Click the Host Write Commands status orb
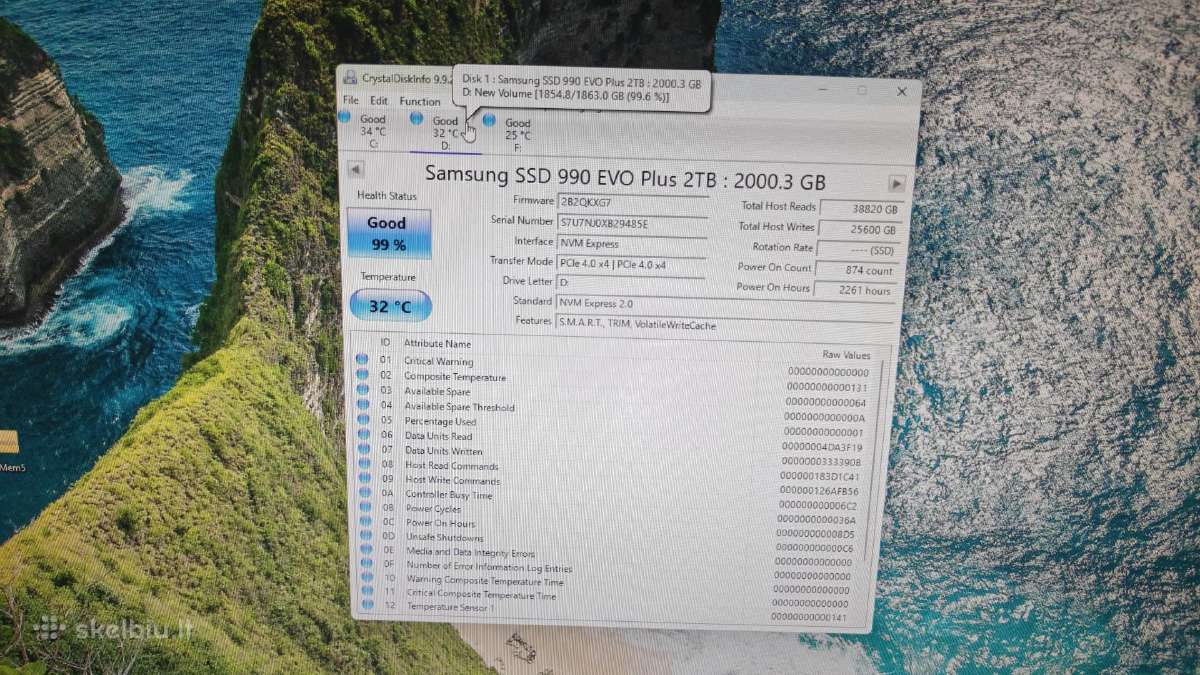This screenshot has width=1200, height=675. pos(364,478)
